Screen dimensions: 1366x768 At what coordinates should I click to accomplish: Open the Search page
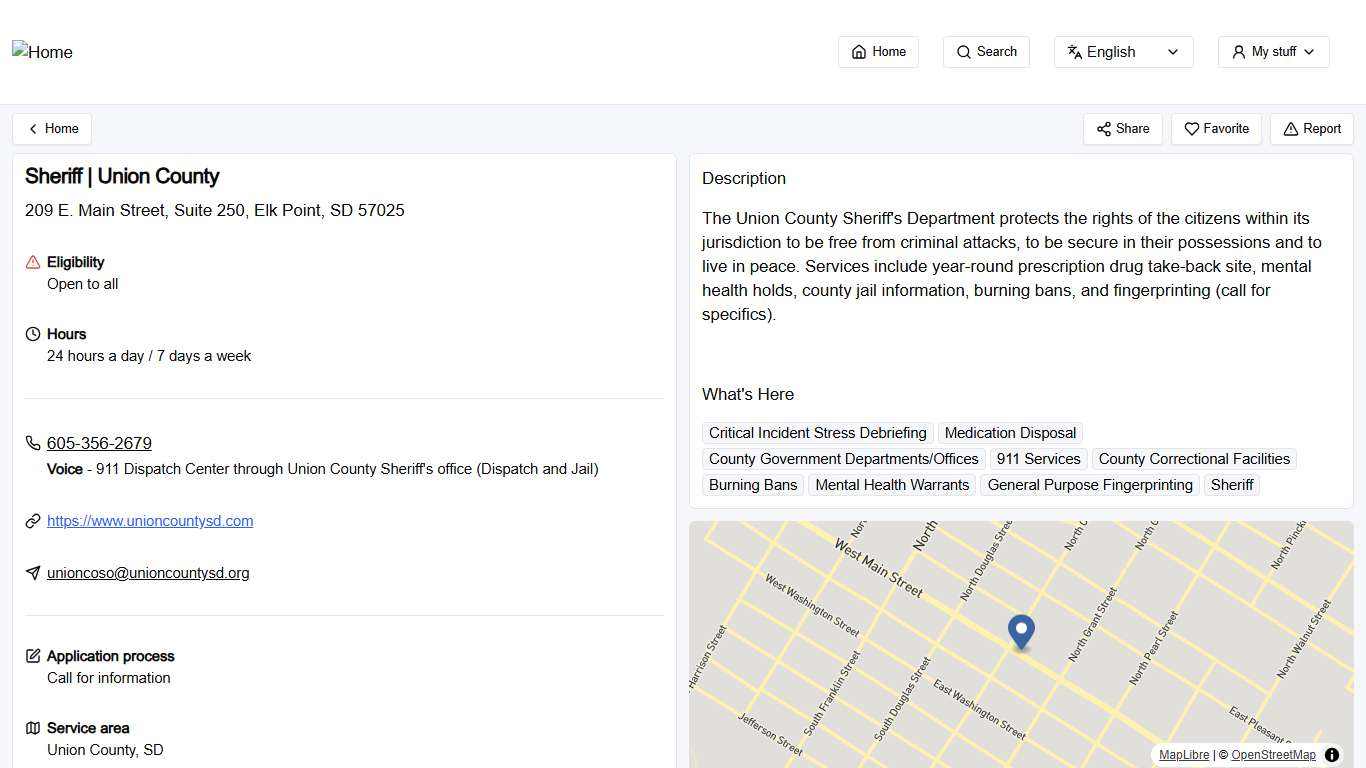pyautogui.click(x=986, y=52)
